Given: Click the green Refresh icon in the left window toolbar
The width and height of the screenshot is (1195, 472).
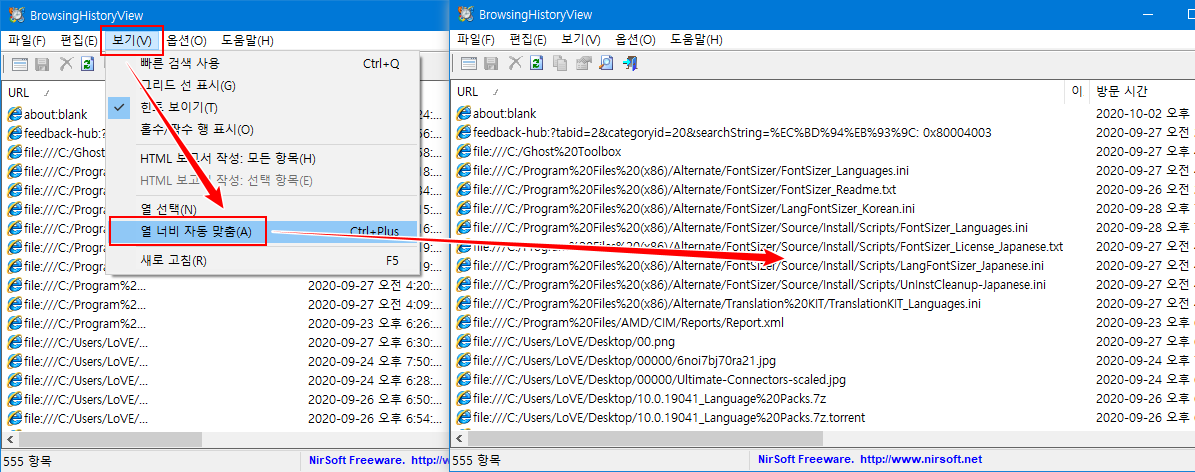Looking at the screenshot, I should (x=88, y=64).
